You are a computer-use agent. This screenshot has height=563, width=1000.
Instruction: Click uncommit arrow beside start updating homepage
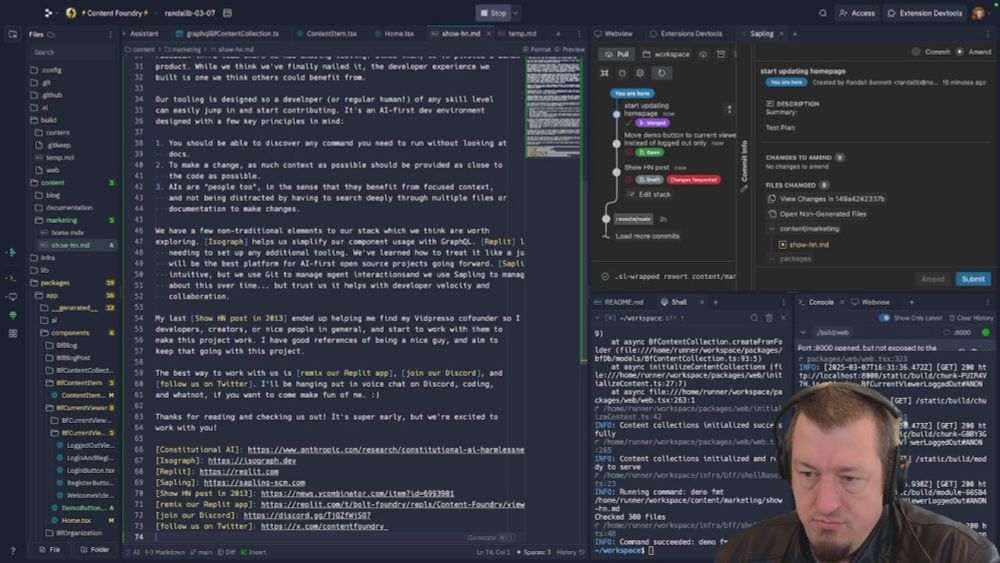pos(729,110)
